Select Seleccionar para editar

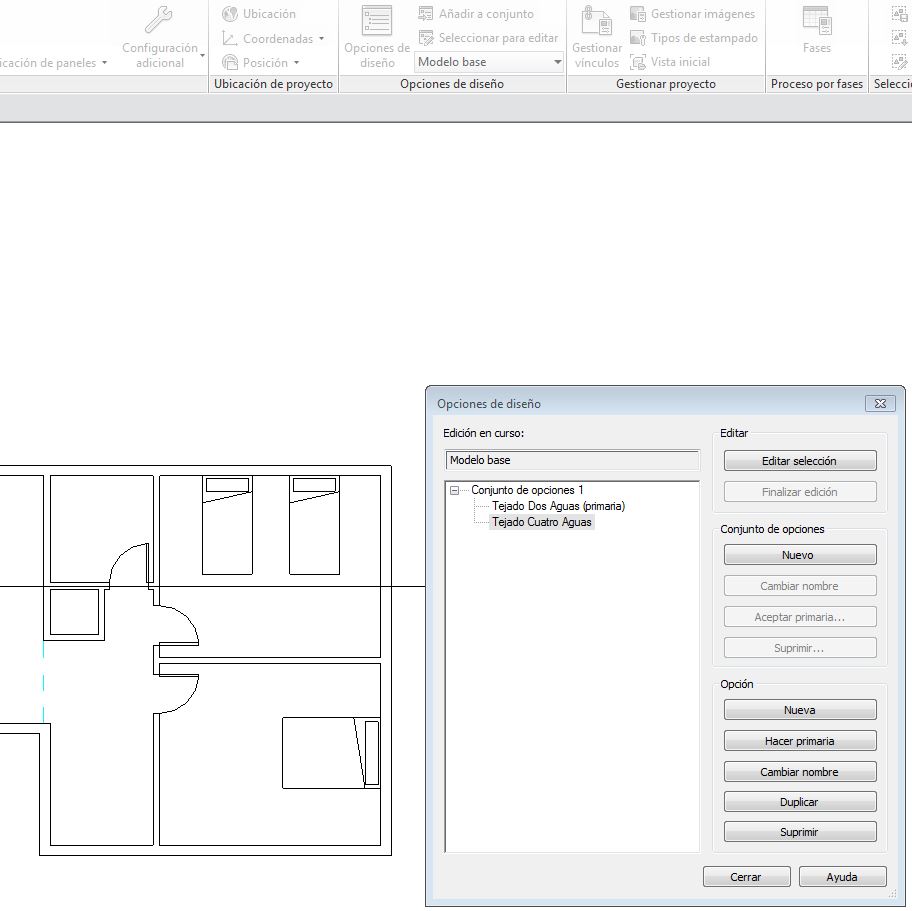click(428, 37)
